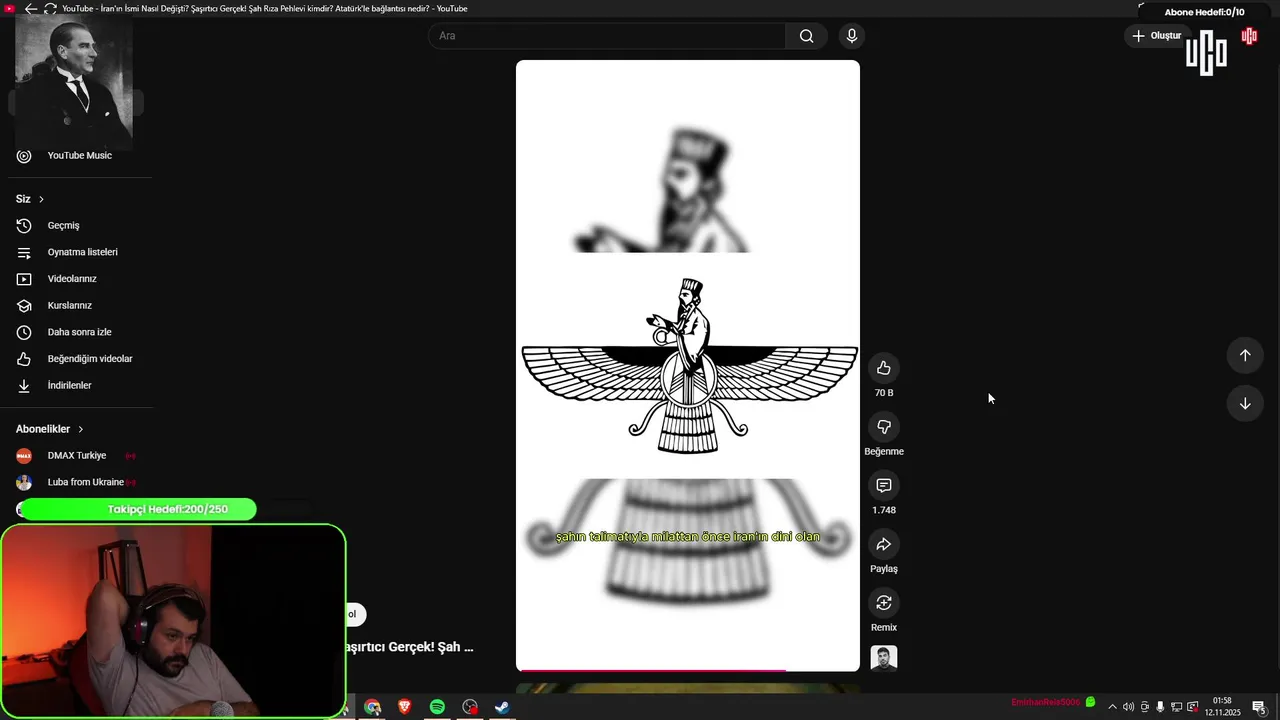Expand the Siz section chevron
This screenshot has width=1280, height=720.
41,199
